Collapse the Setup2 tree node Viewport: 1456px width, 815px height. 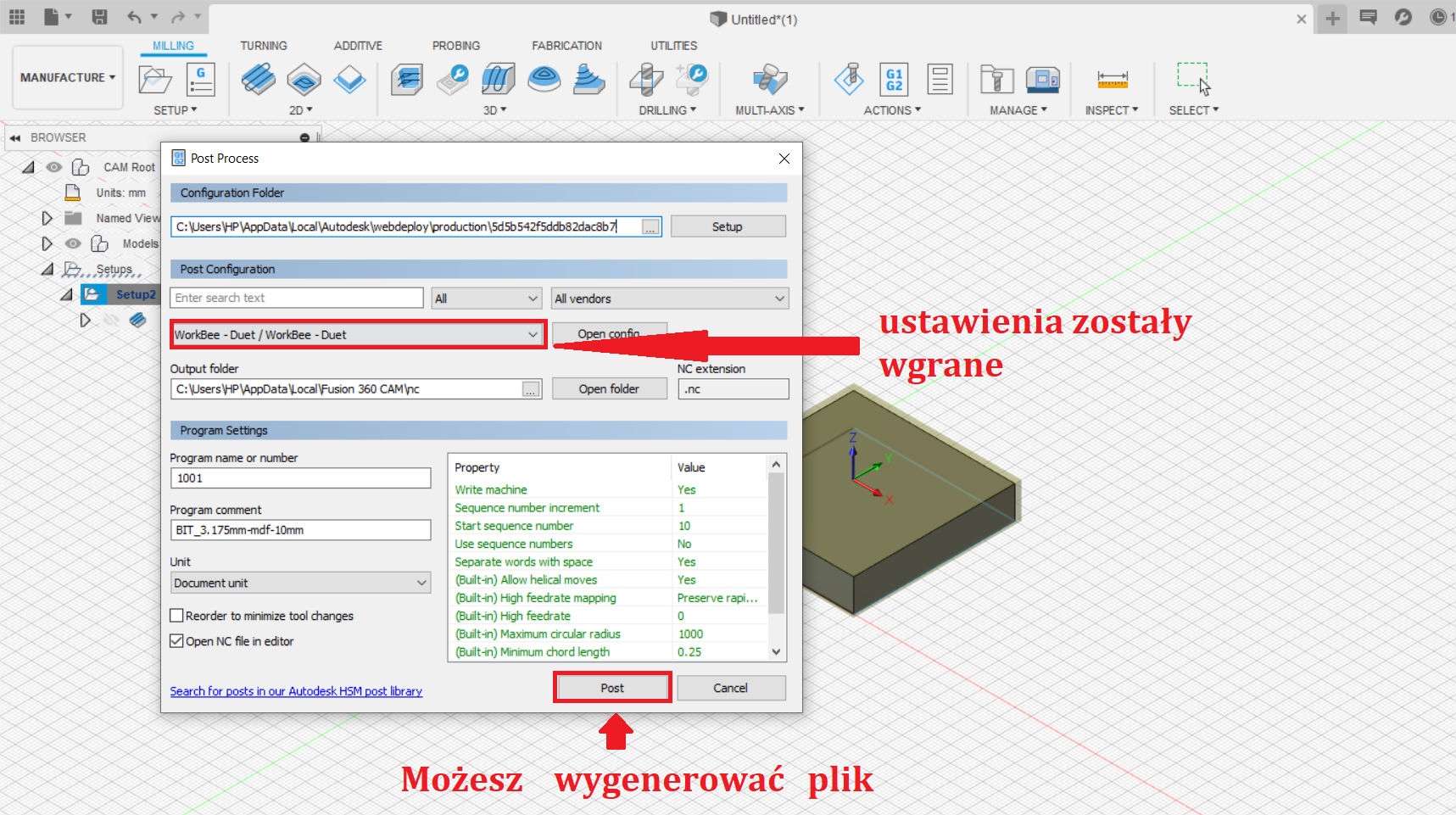click(66, 294)
